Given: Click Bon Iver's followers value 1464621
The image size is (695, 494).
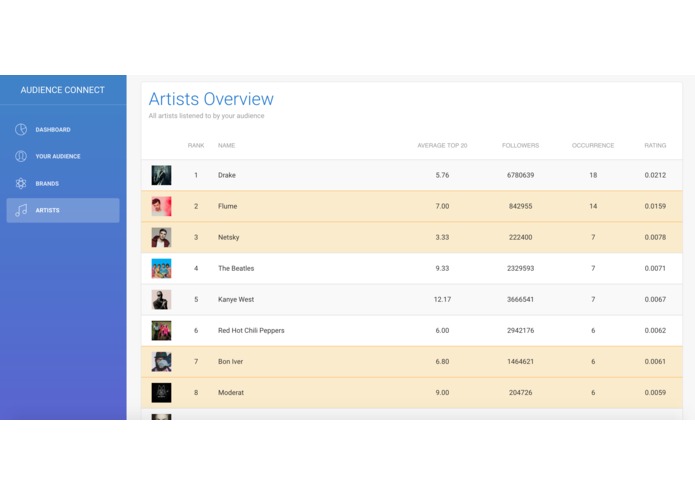Looking at the screenshot, I should (x=520, y=362).
